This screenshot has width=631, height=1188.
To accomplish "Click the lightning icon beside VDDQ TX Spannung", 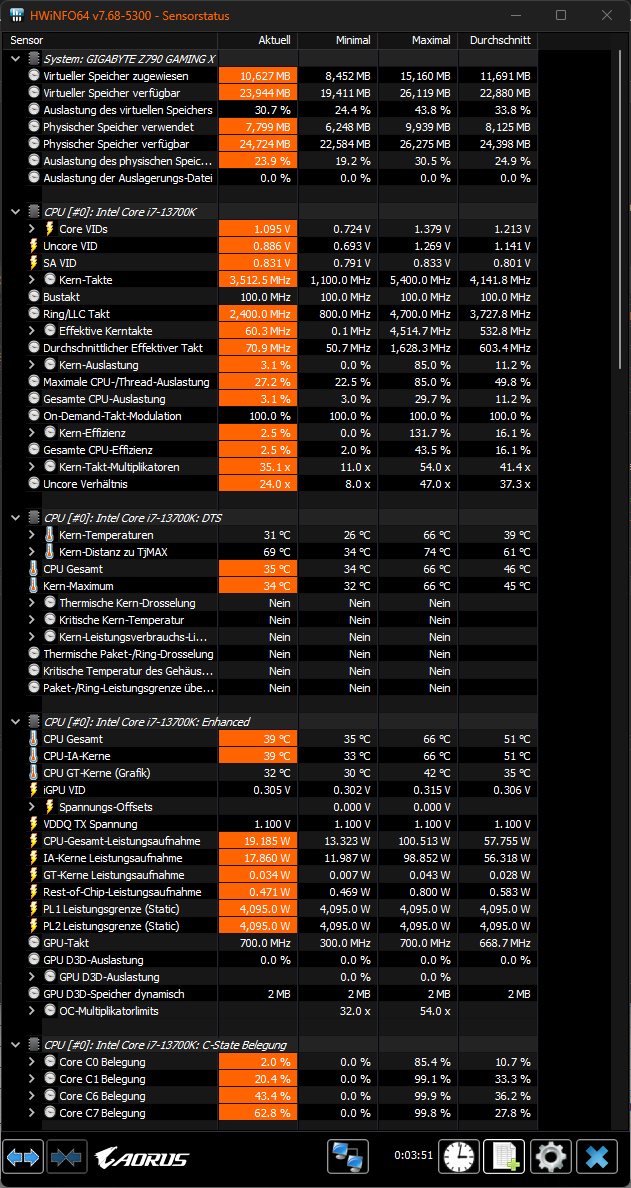I will [33, 824].
